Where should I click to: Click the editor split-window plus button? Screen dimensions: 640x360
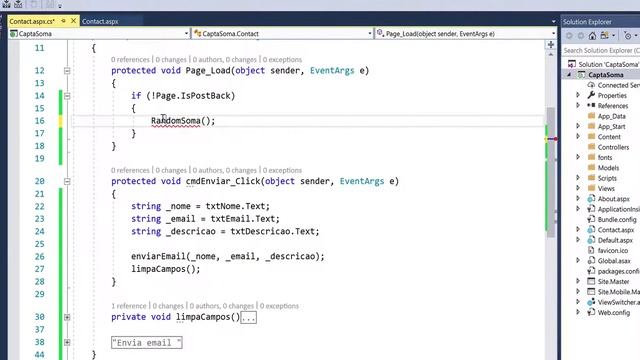(551, 45)
